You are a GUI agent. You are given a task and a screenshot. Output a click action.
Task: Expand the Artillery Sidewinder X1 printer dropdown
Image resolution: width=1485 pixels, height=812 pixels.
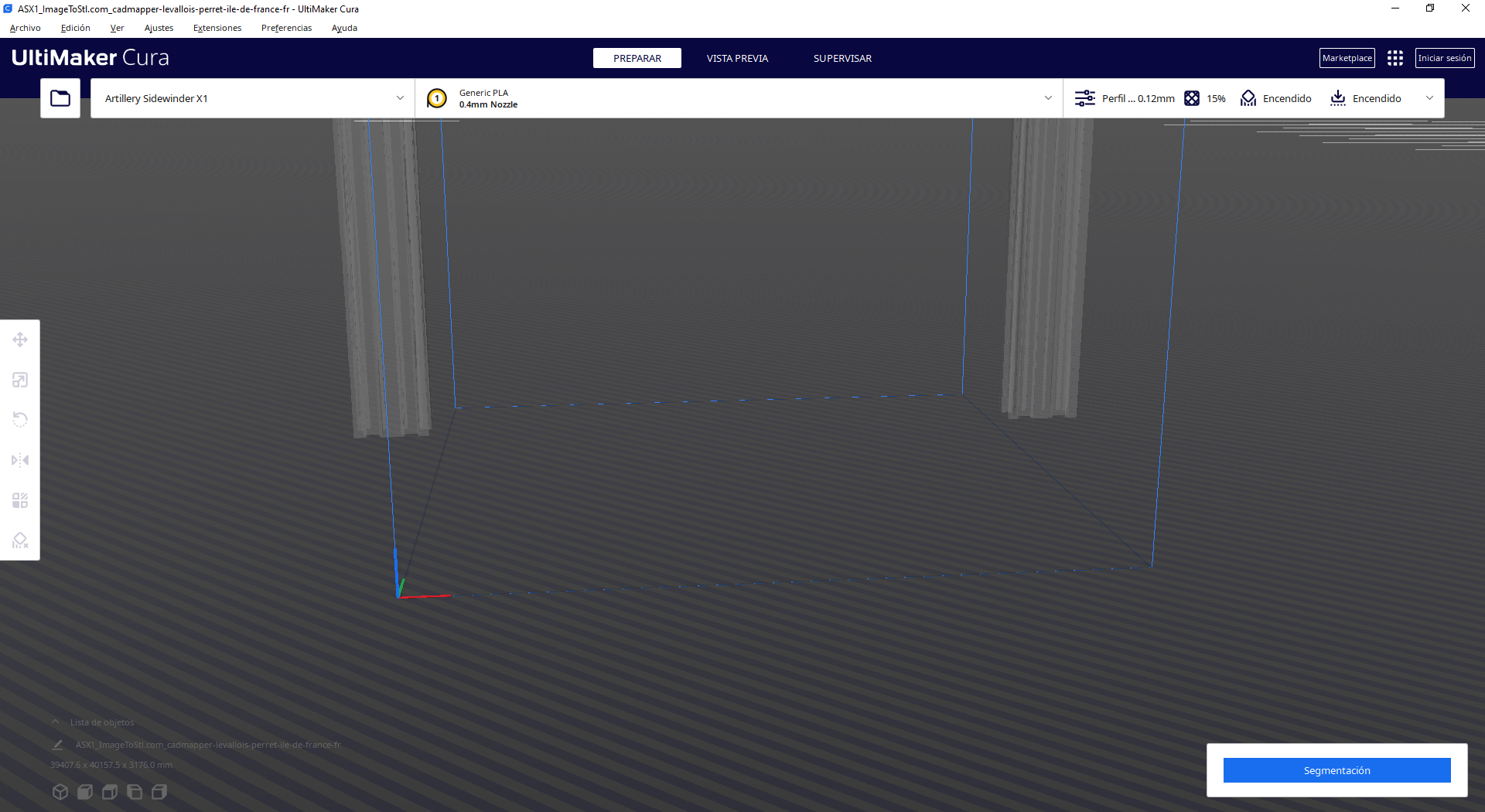coord(400,98)
